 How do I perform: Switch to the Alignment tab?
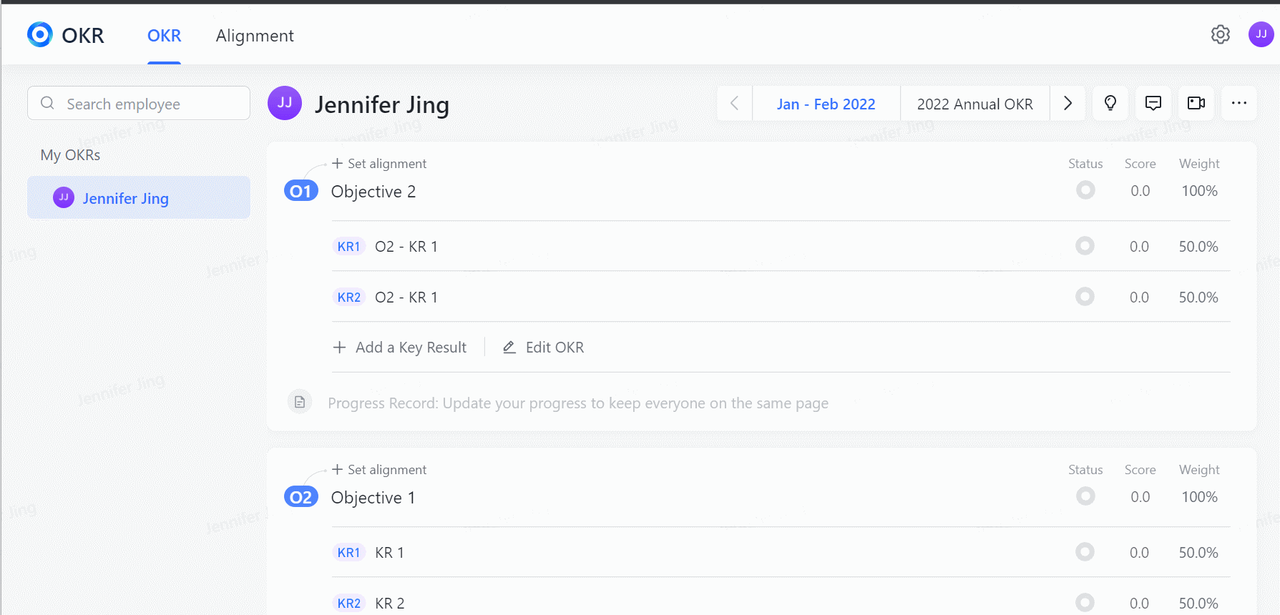tap(255, 36)
